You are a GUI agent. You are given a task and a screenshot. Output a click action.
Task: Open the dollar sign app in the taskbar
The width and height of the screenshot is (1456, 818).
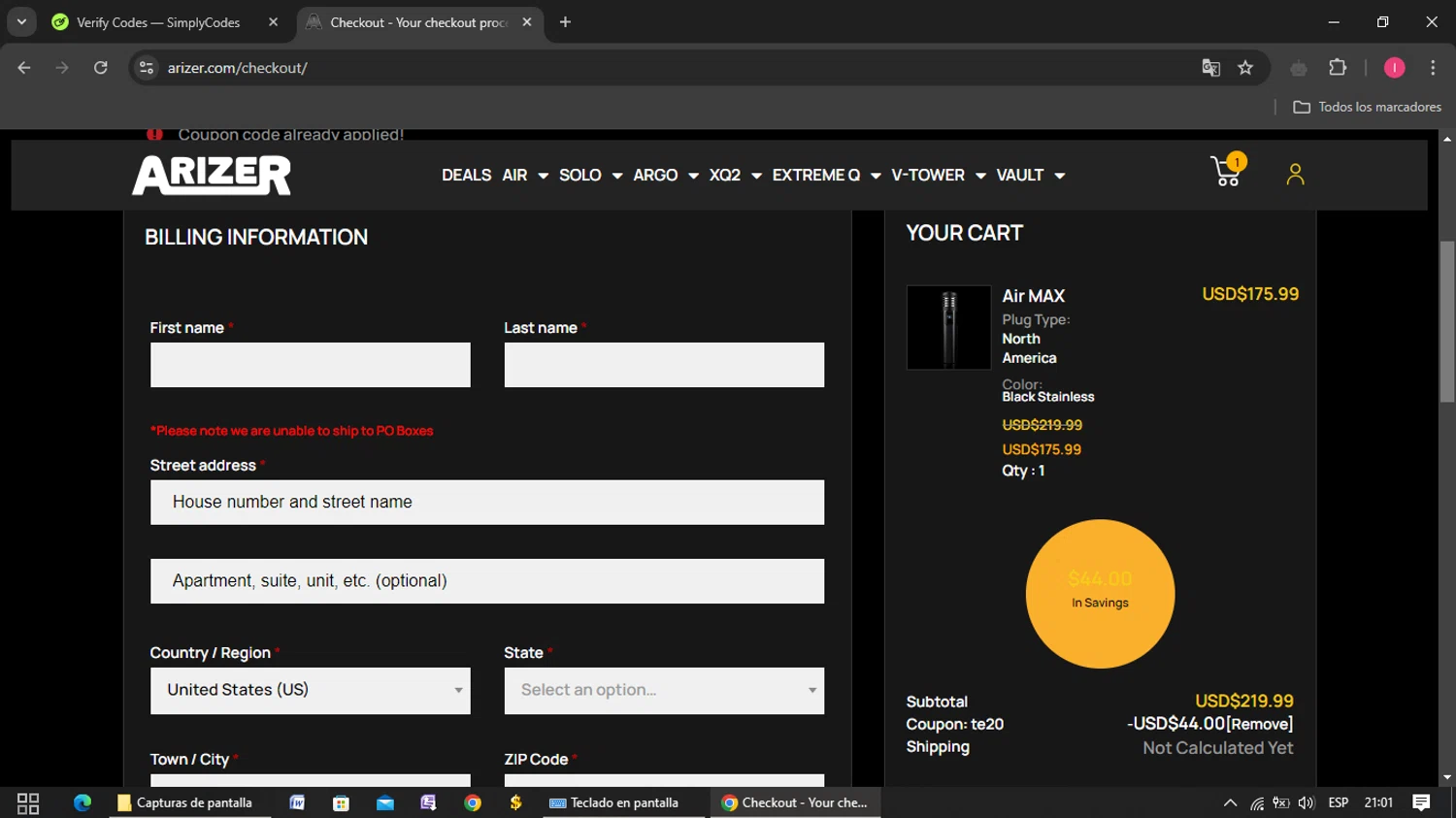click(515, 802)
